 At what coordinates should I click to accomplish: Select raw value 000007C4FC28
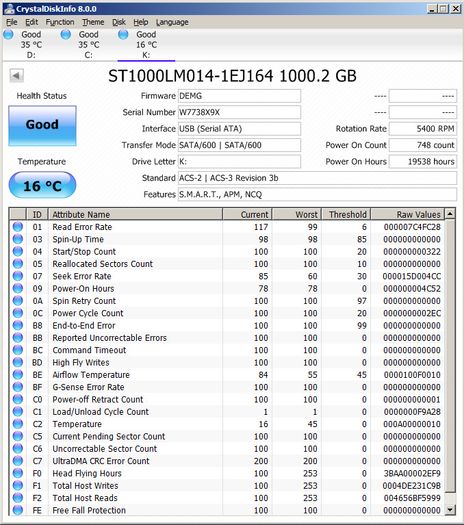[412, 227]
